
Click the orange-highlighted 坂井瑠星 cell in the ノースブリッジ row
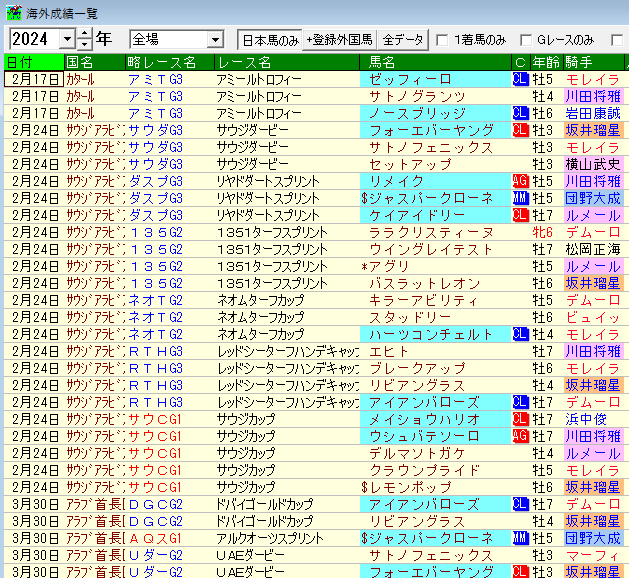(592, 130)
